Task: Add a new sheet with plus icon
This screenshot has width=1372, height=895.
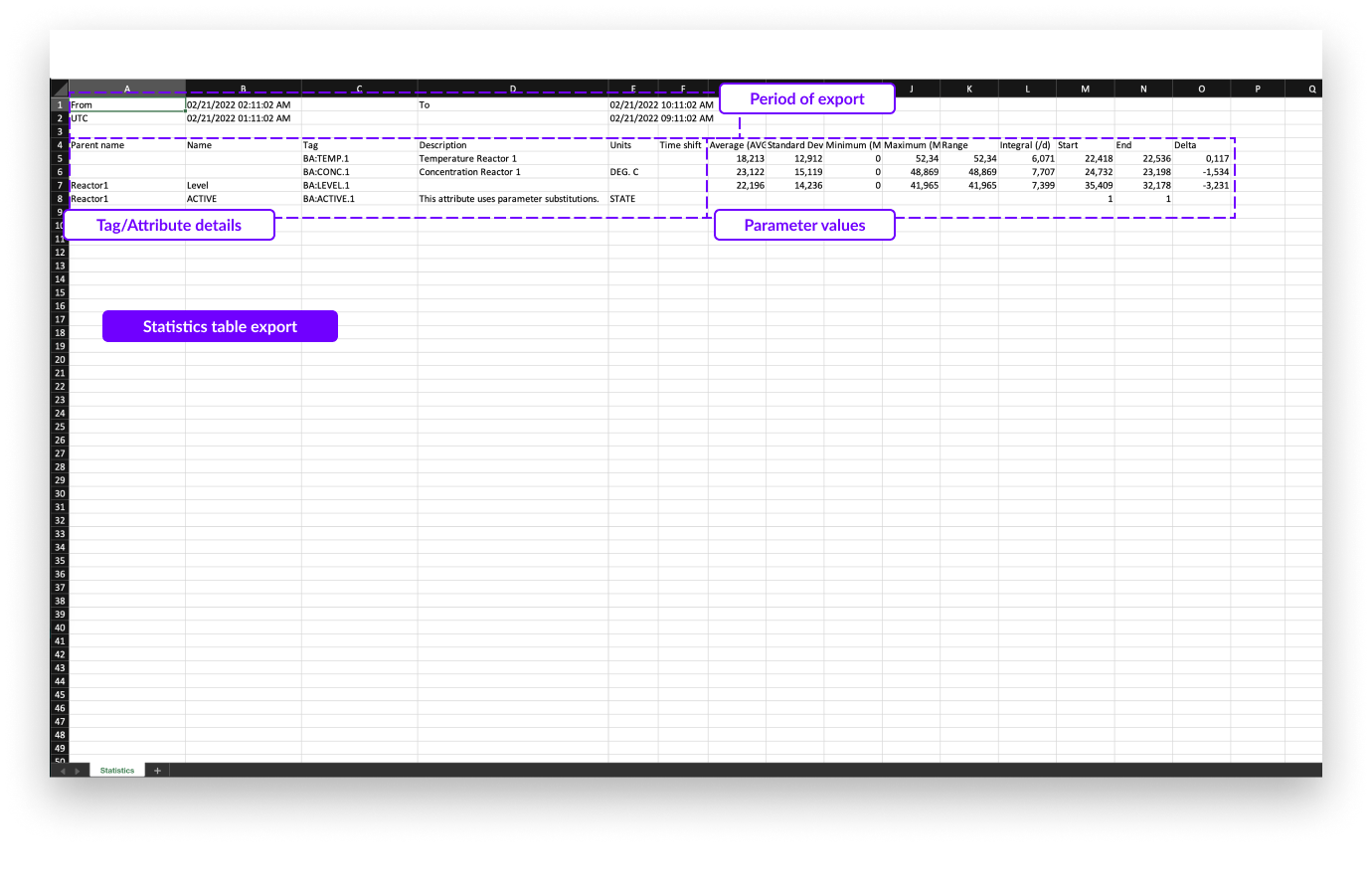Action: tap(157, 771)
